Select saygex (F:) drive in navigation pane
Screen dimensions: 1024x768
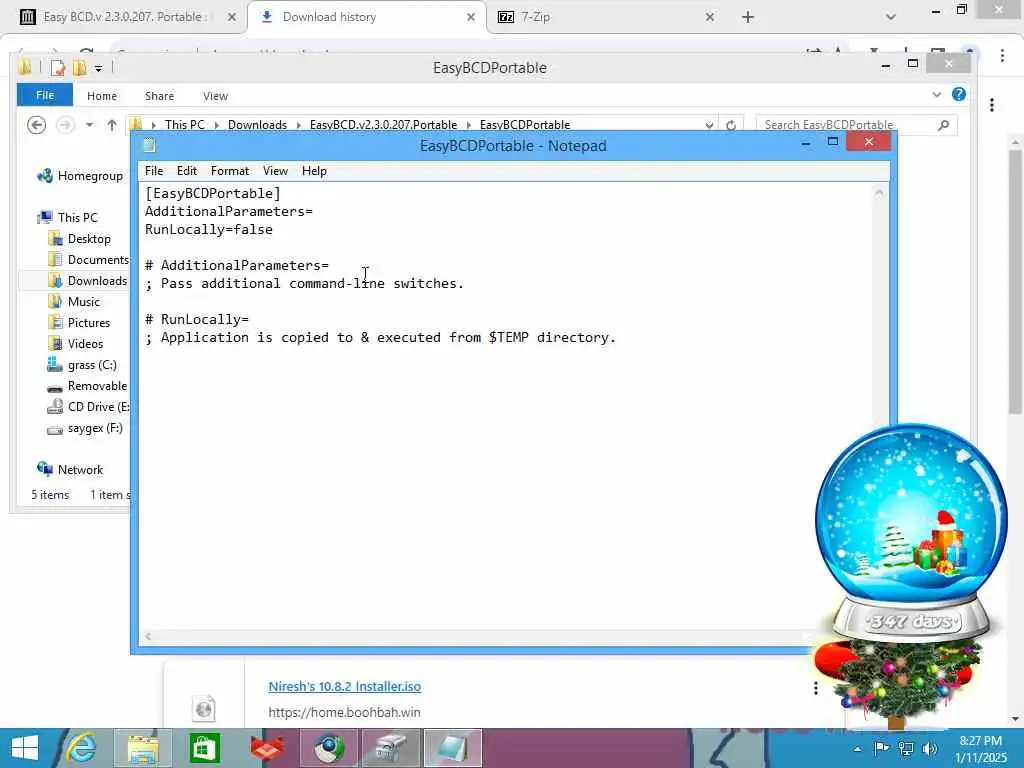95,428
